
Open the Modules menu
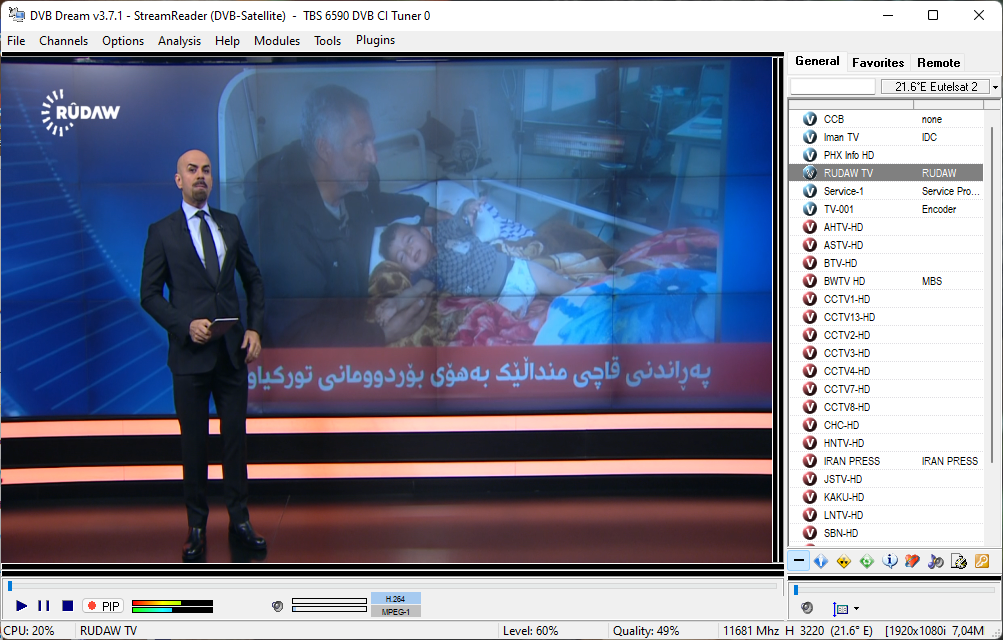277,41
